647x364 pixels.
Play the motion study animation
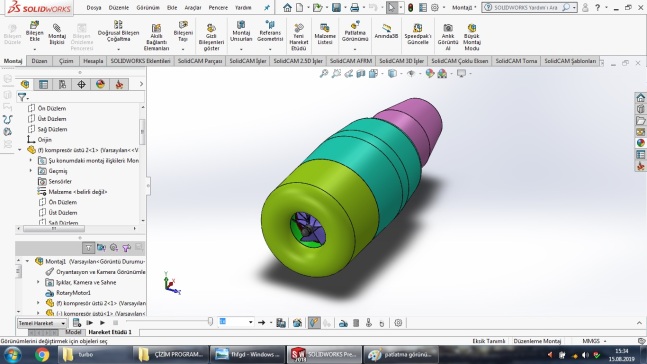pyautogui.click(x=102, y=323)
